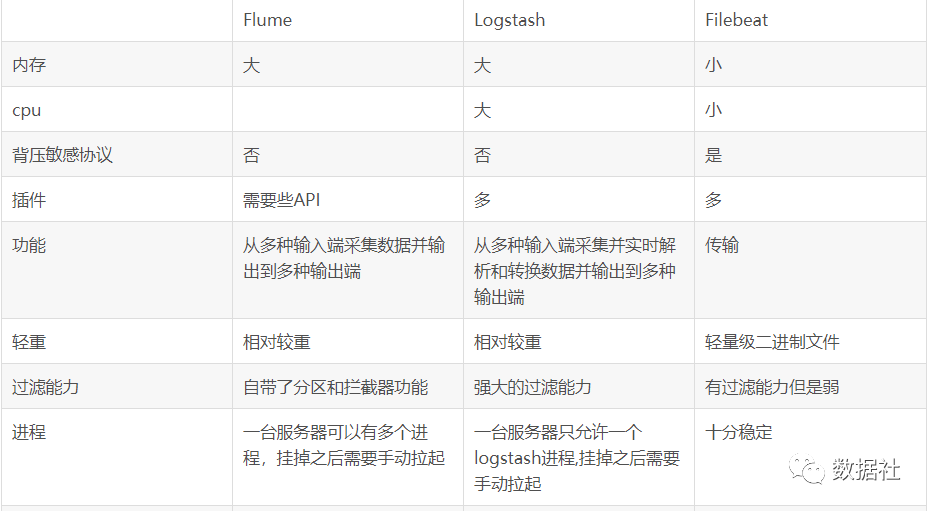Viewport: 931px width, 511px height.
Task: Click the 功能 row label
Action: pyautogui.click(x=29, y=245)
